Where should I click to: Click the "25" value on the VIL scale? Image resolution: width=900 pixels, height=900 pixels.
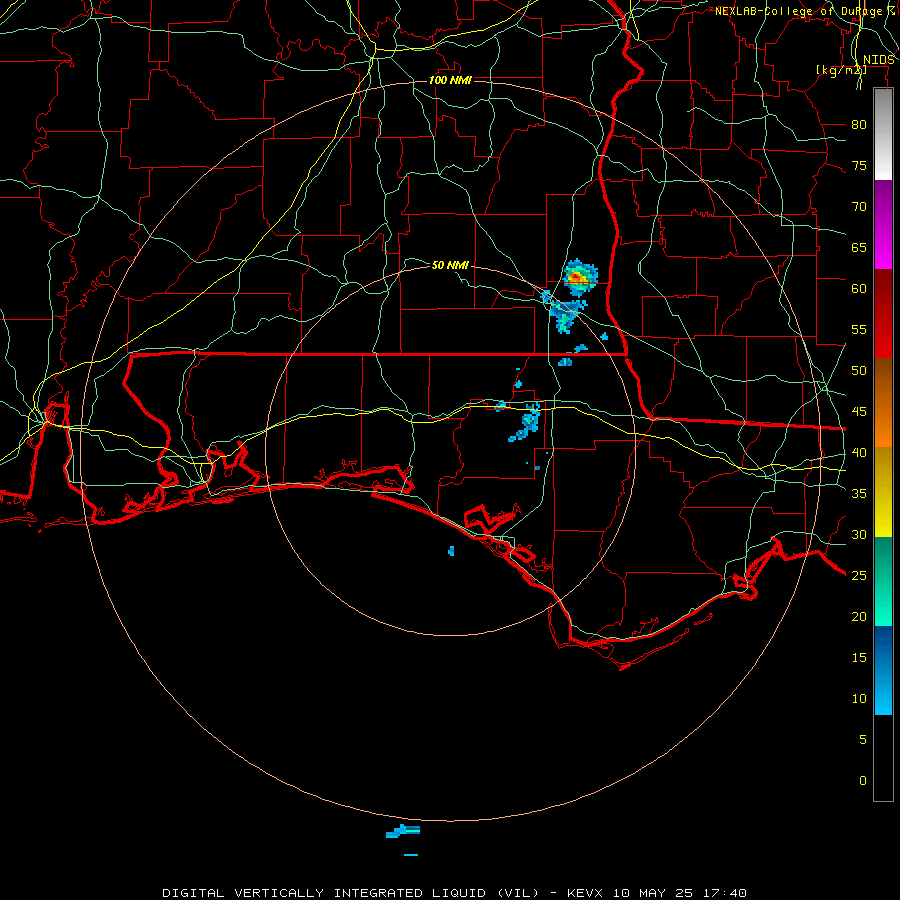pos(859,576)
